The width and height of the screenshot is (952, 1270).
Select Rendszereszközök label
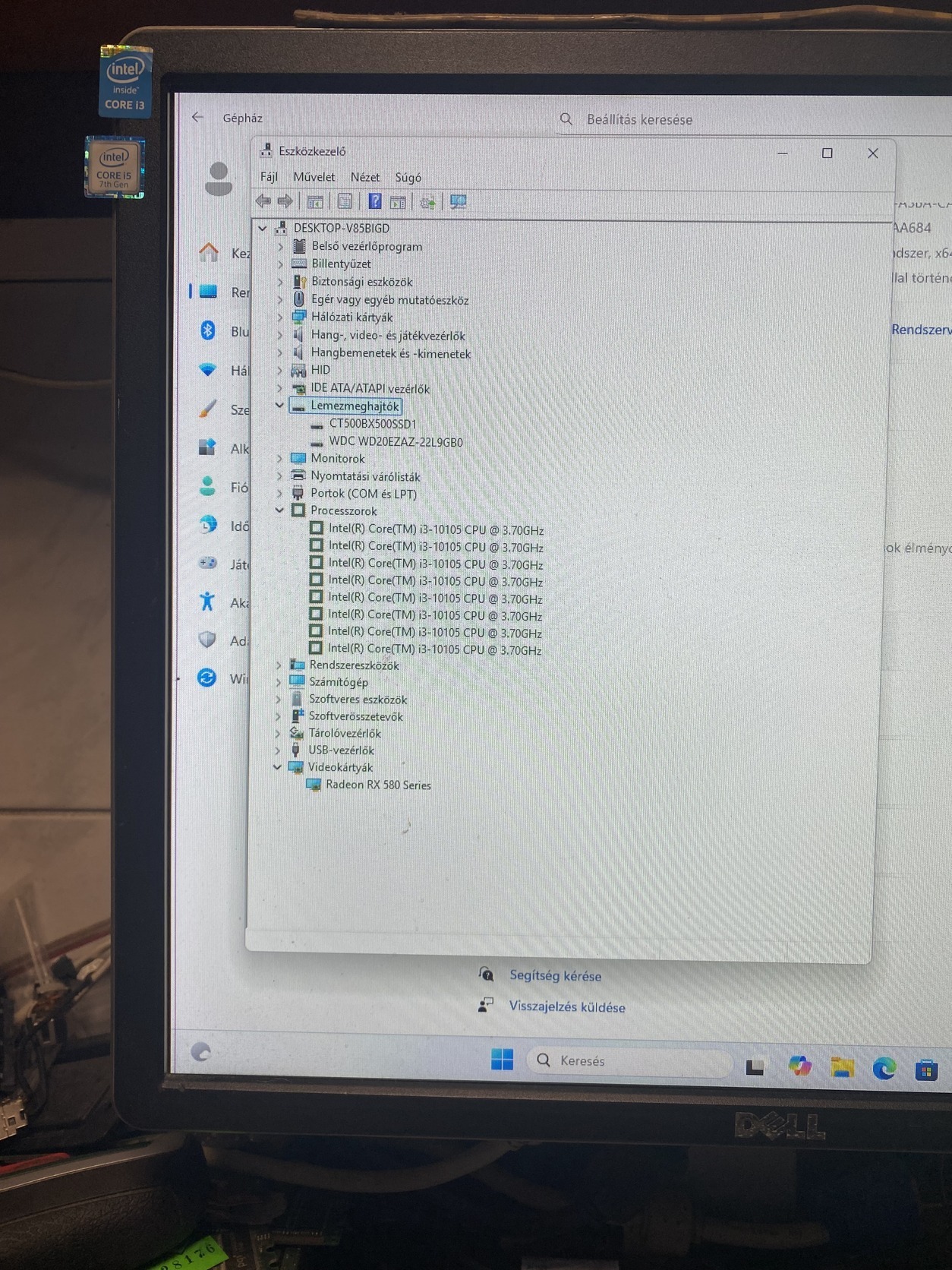[x=354, y=665]
